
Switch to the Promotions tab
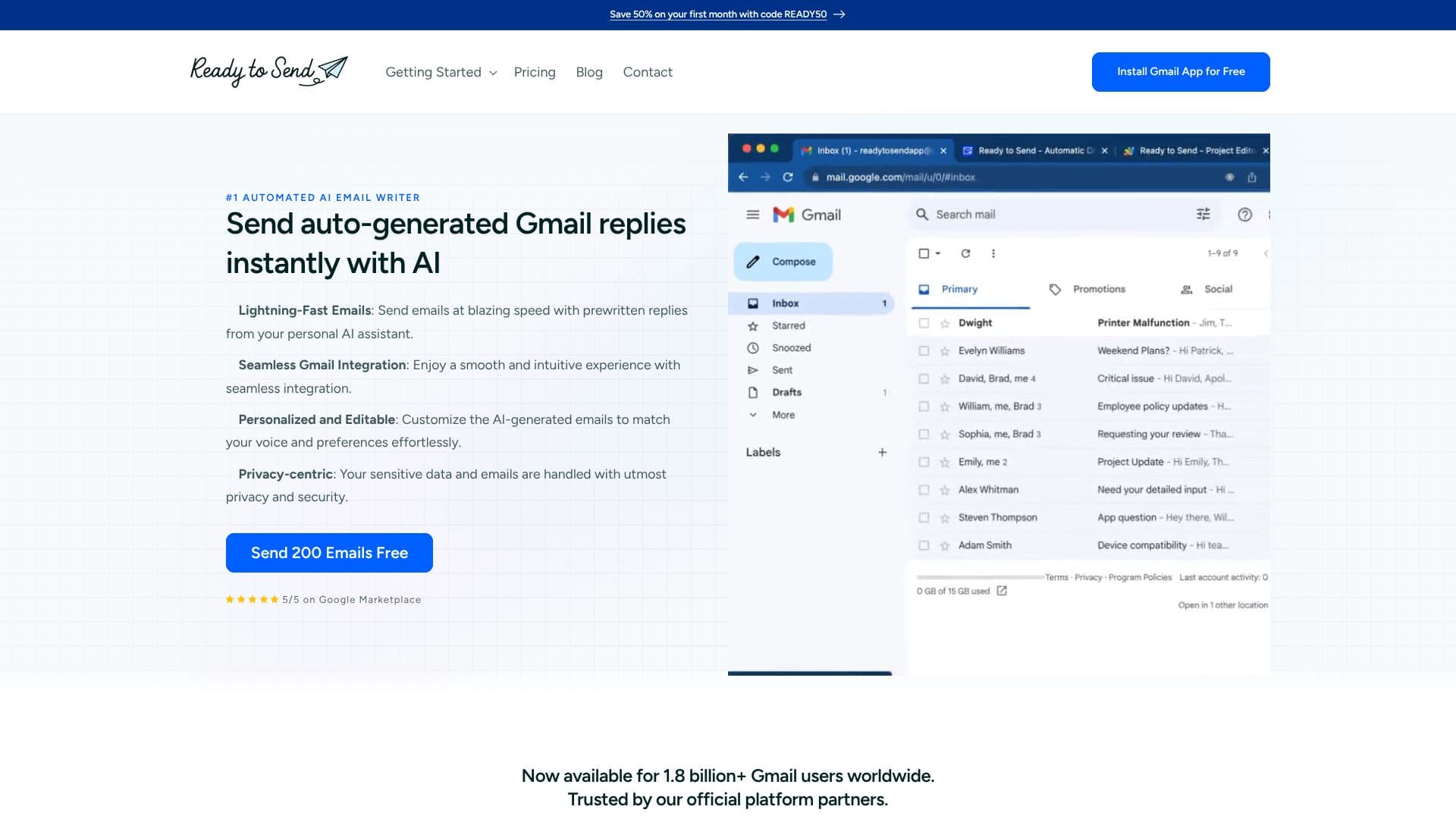[x=1087, y=289]
